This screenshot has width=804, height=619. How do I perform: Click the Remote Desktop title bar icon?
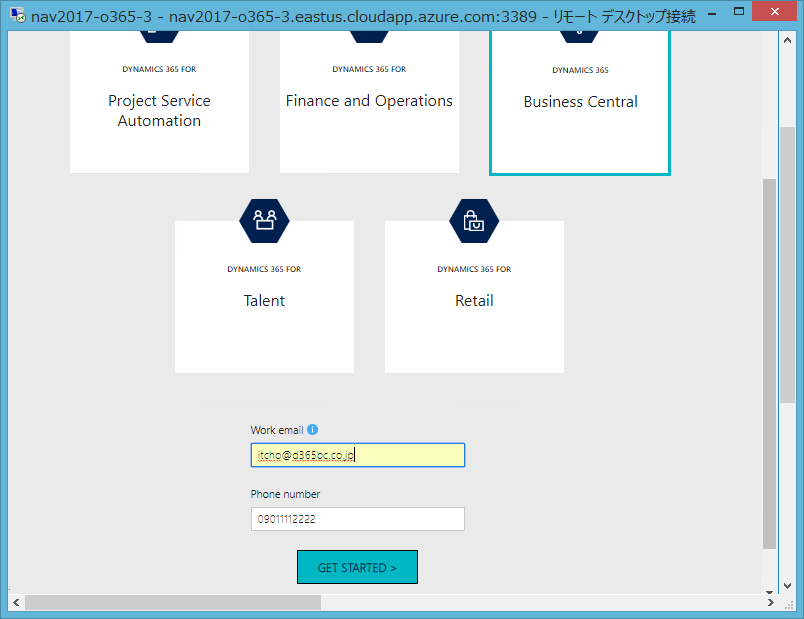(x=17, y=15)
